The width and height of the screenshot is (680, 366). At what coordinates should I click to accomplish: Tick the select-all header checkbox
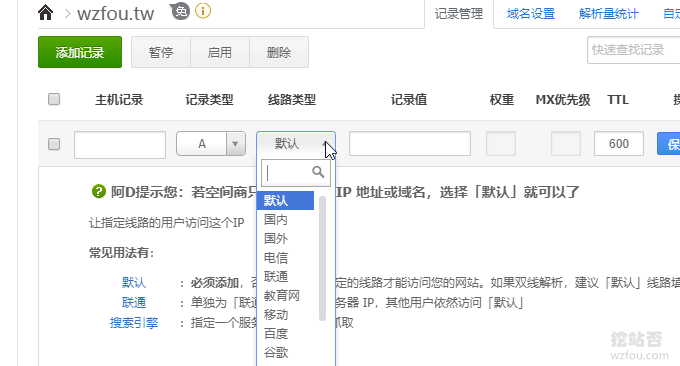click(54, 99)
